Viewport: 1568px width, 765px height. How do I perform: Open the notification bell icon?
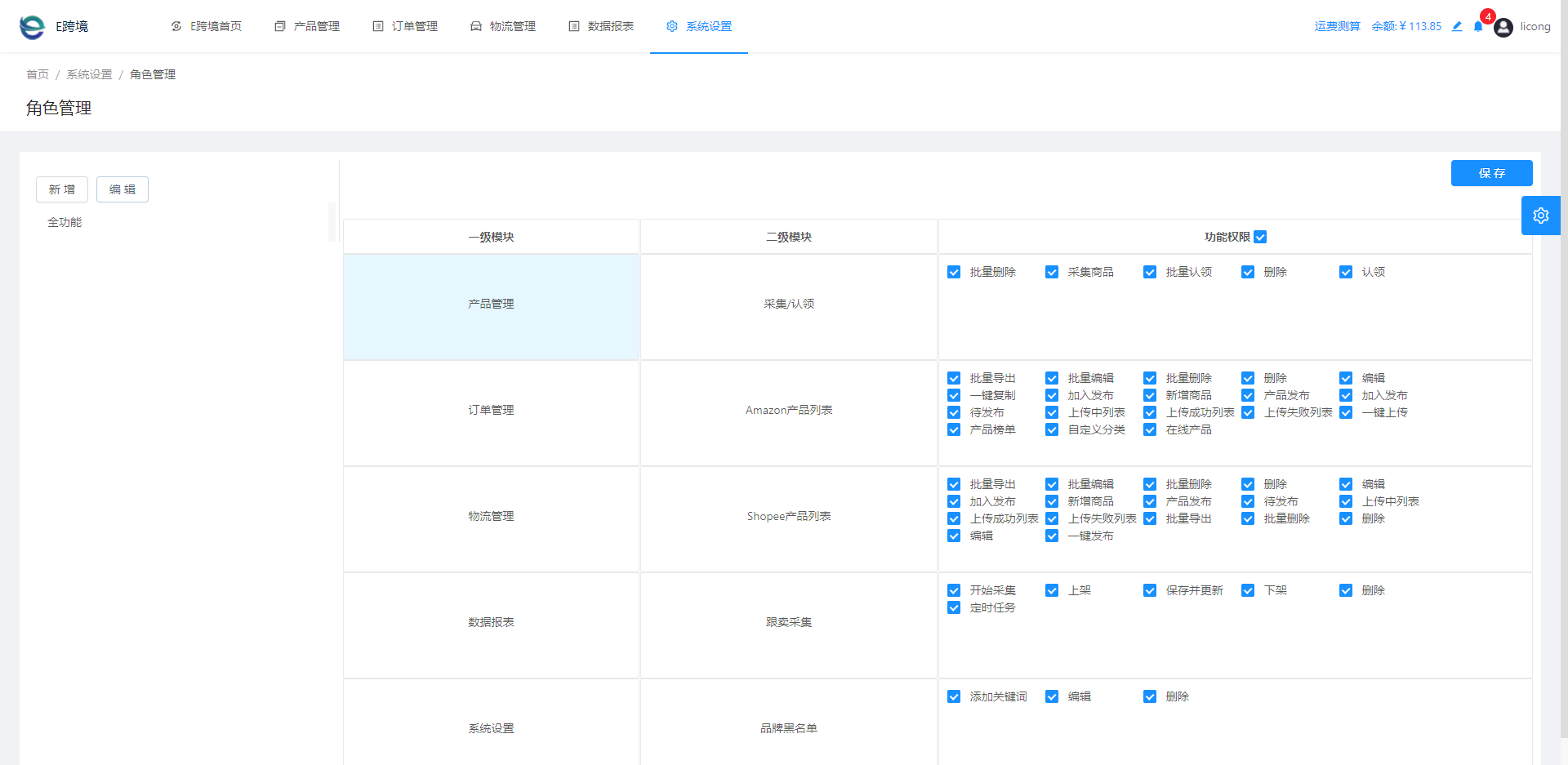(x=1478, y=26)
